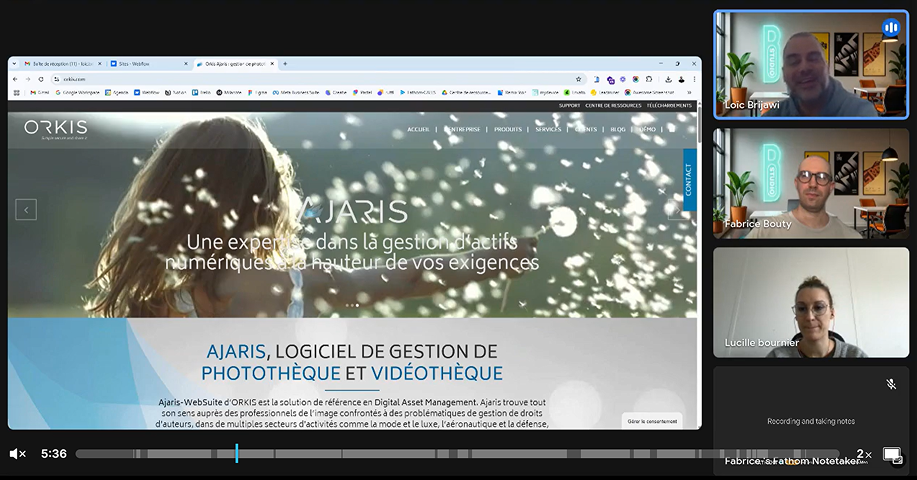Open the BLOG menu item
This screenshot has width=917, height=480.
618,129
